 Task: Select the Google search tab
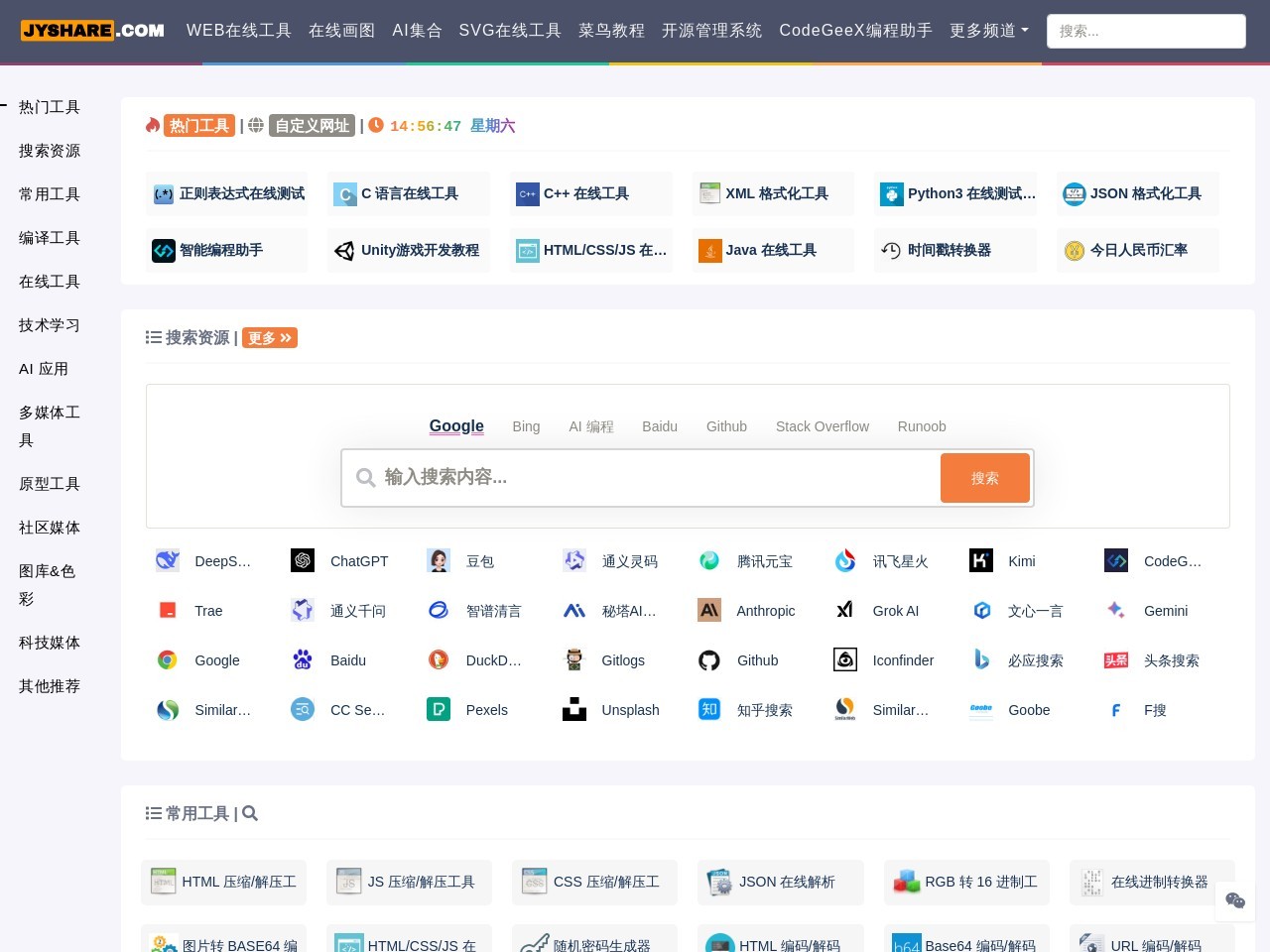tap(456, 426)
